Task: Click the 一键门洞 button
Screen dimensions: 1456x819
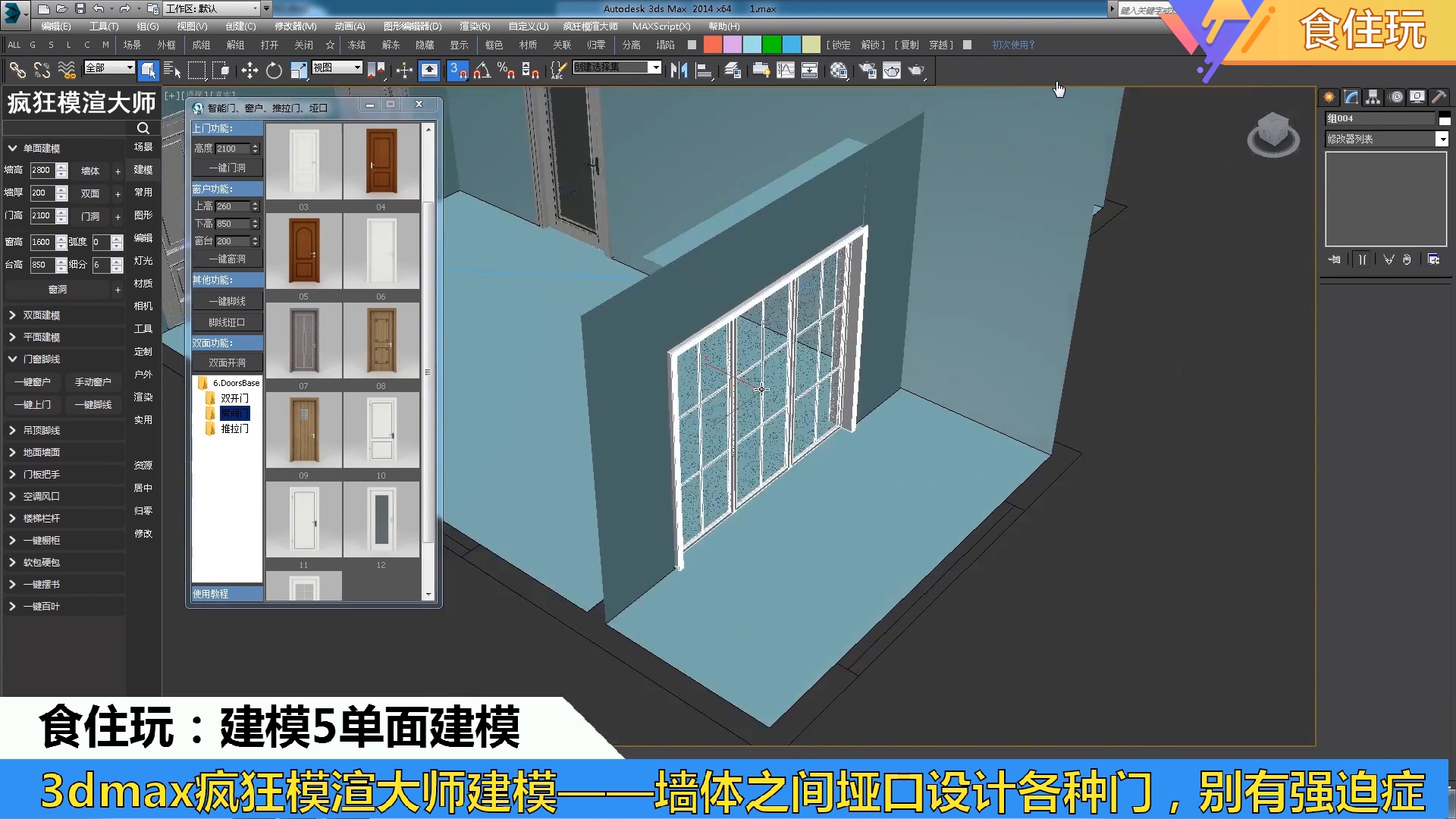Action: click(x=227, y=167)
